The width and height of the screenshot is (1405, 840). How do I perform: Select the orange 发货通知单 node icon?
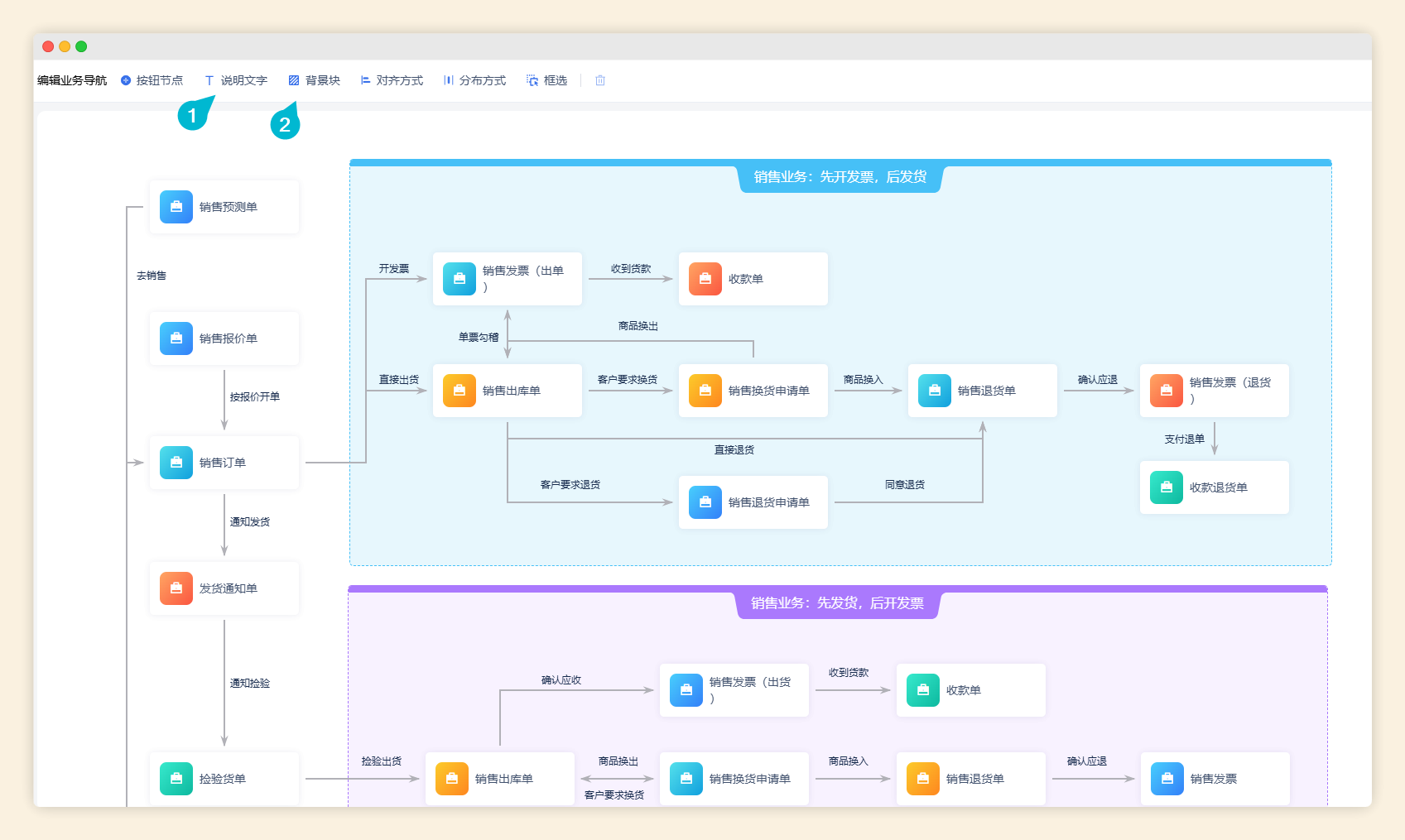[176, 588]
